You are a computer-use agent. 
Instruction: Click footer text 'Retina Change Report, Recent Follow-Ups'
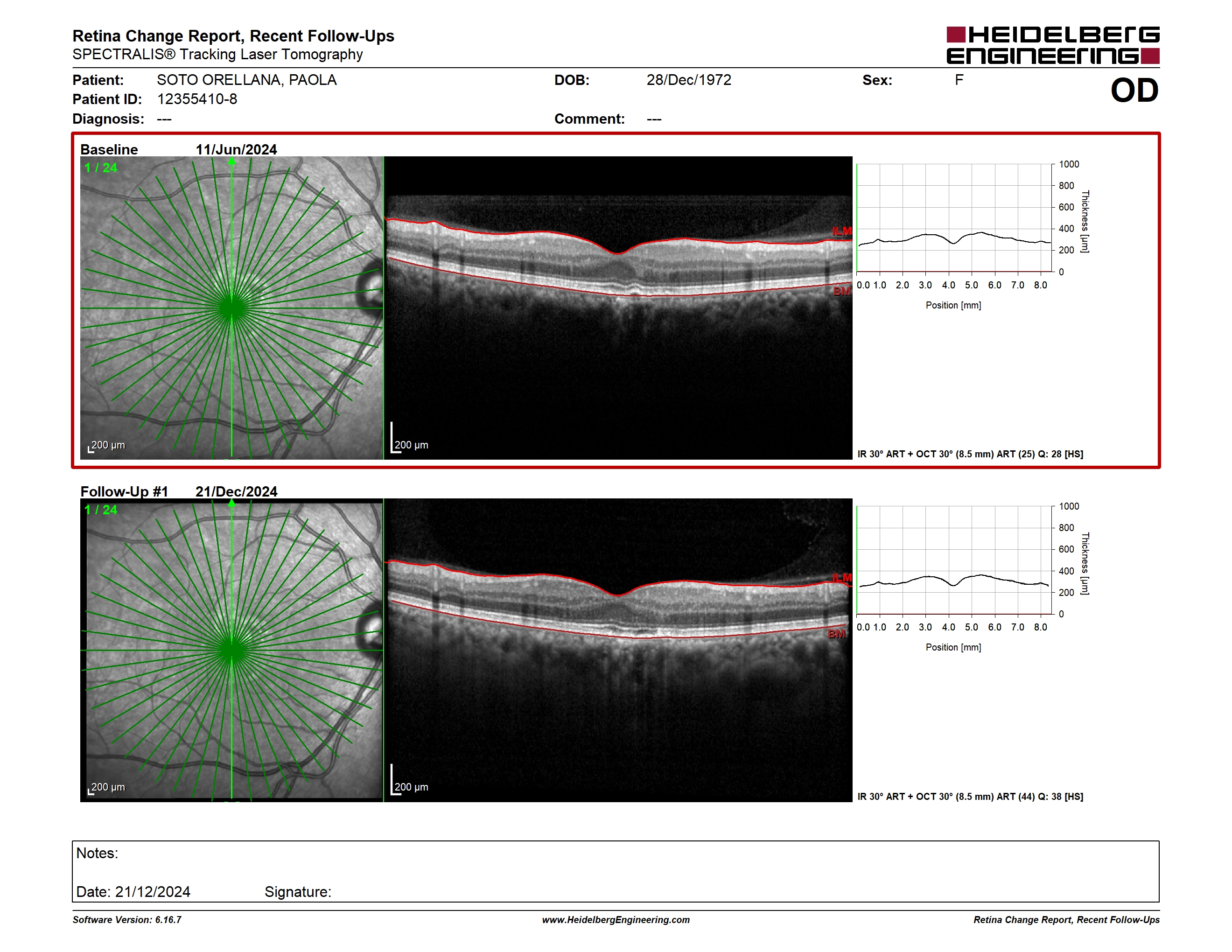[x=1066, y=920]
